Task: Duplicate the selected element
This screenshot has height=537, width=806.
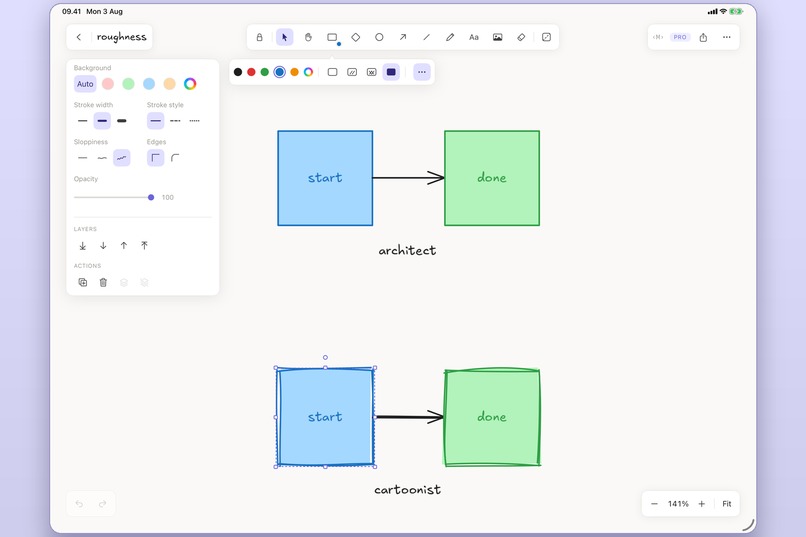Action: coord(83,282)
